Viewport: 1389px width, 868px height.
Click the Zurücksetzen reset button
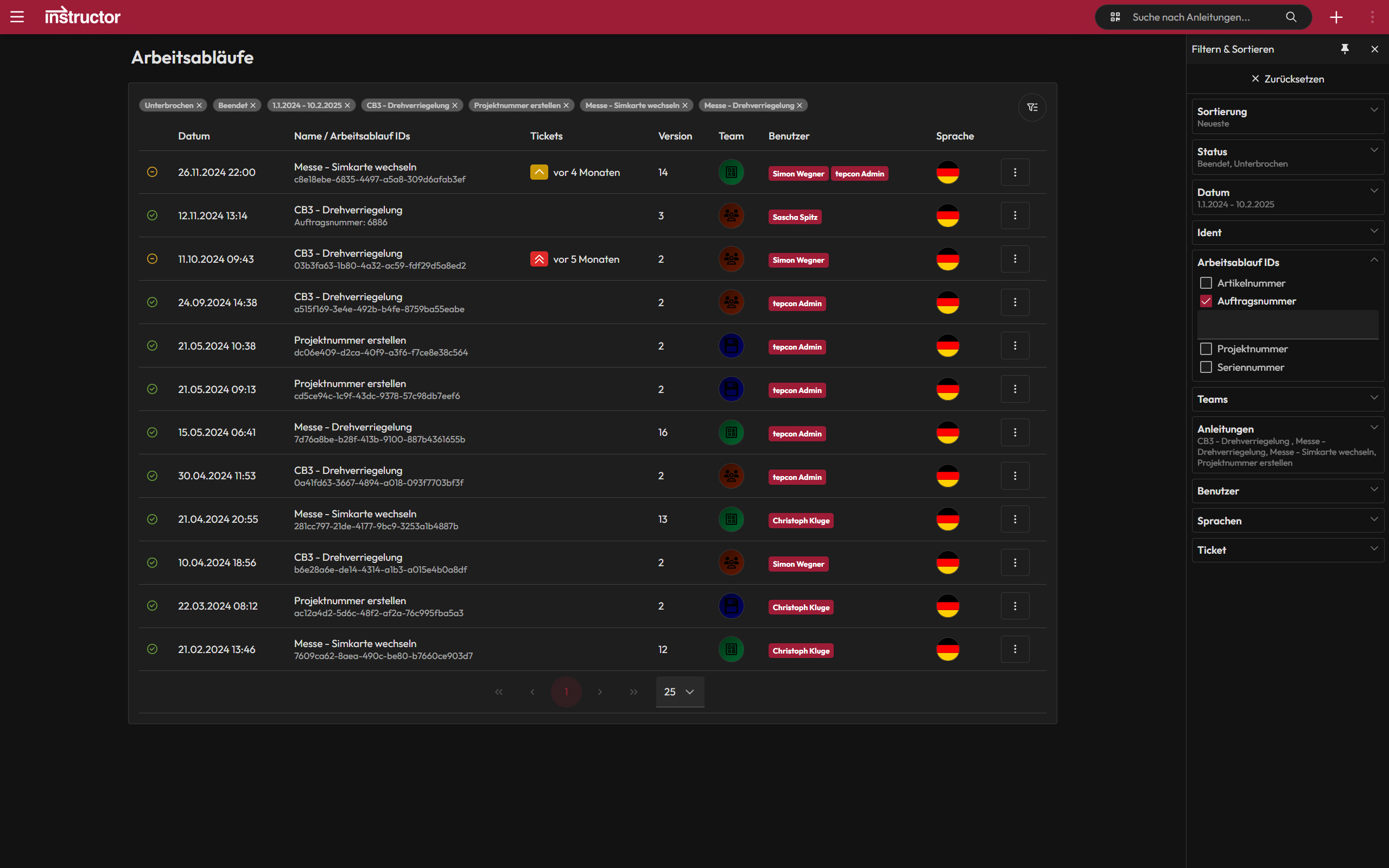coord(1287,79)
